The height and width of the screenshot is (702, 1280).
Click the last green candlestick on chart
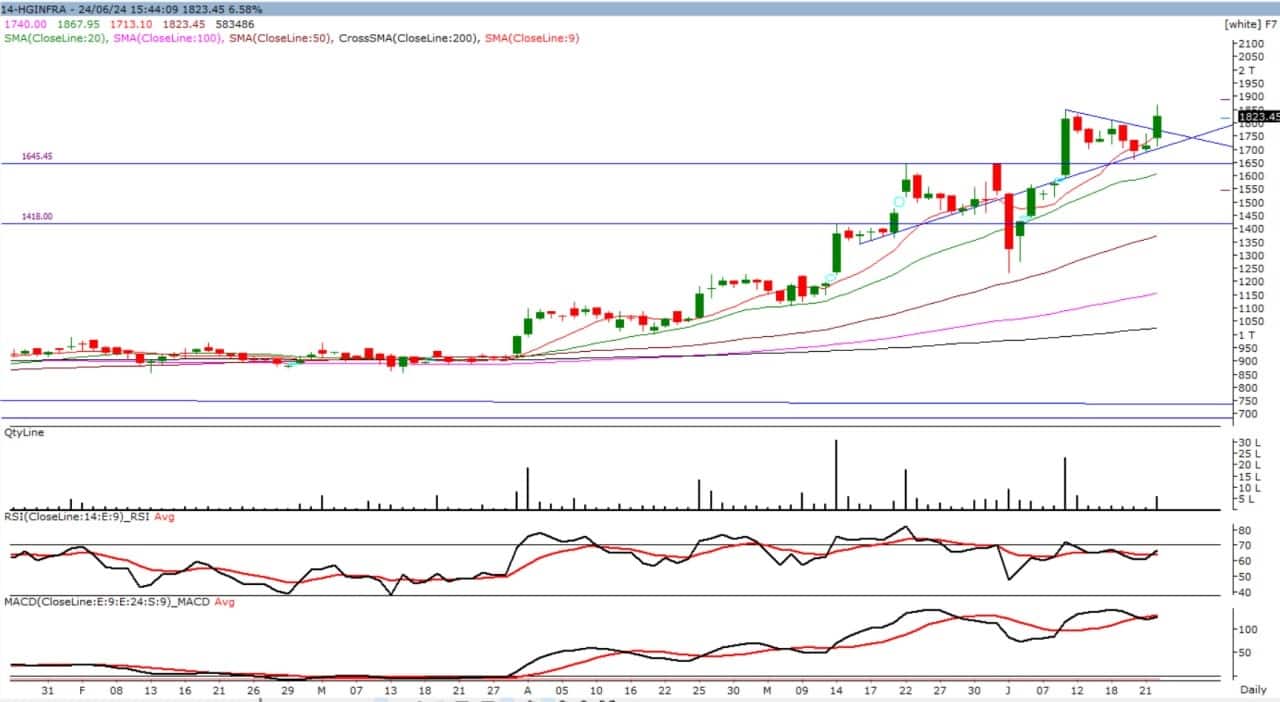point(1157,126)
